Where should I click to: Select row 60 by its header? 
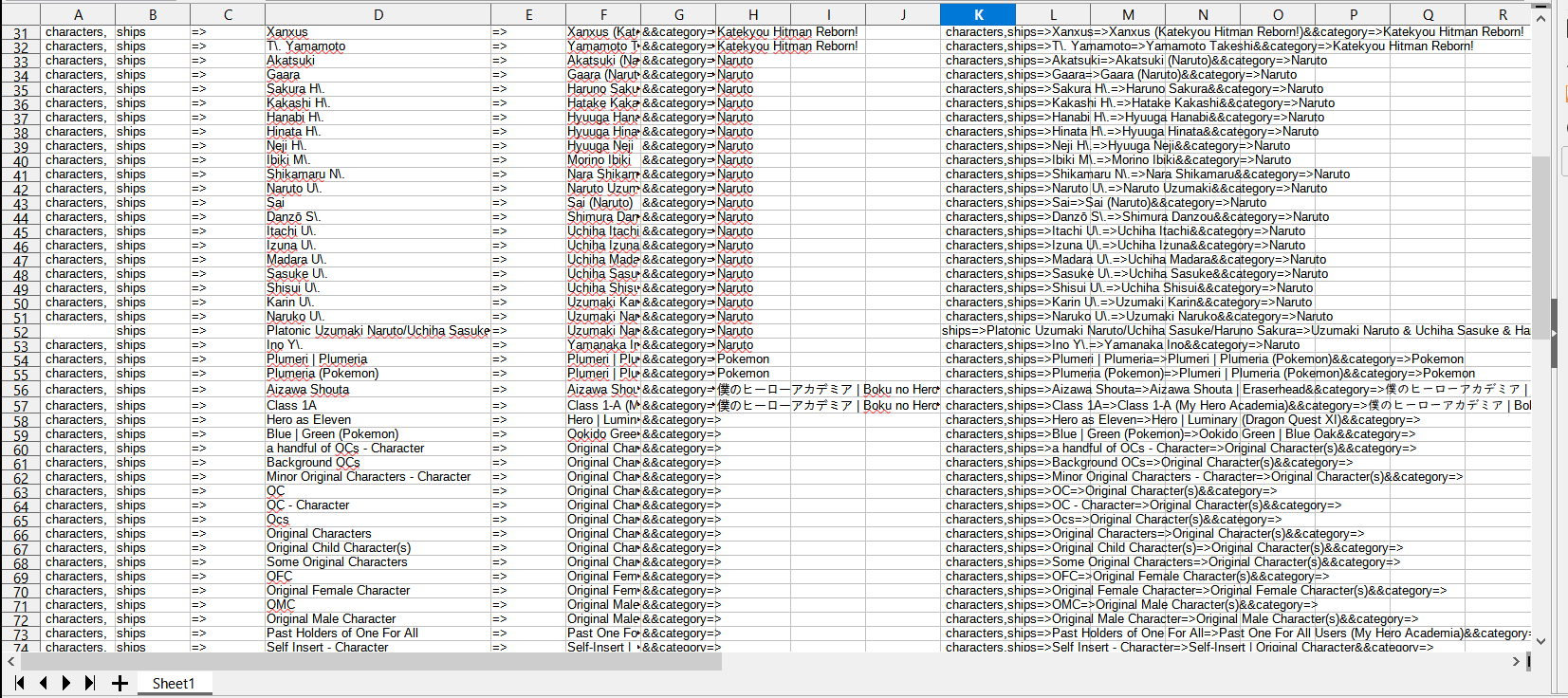click(20, 450)
